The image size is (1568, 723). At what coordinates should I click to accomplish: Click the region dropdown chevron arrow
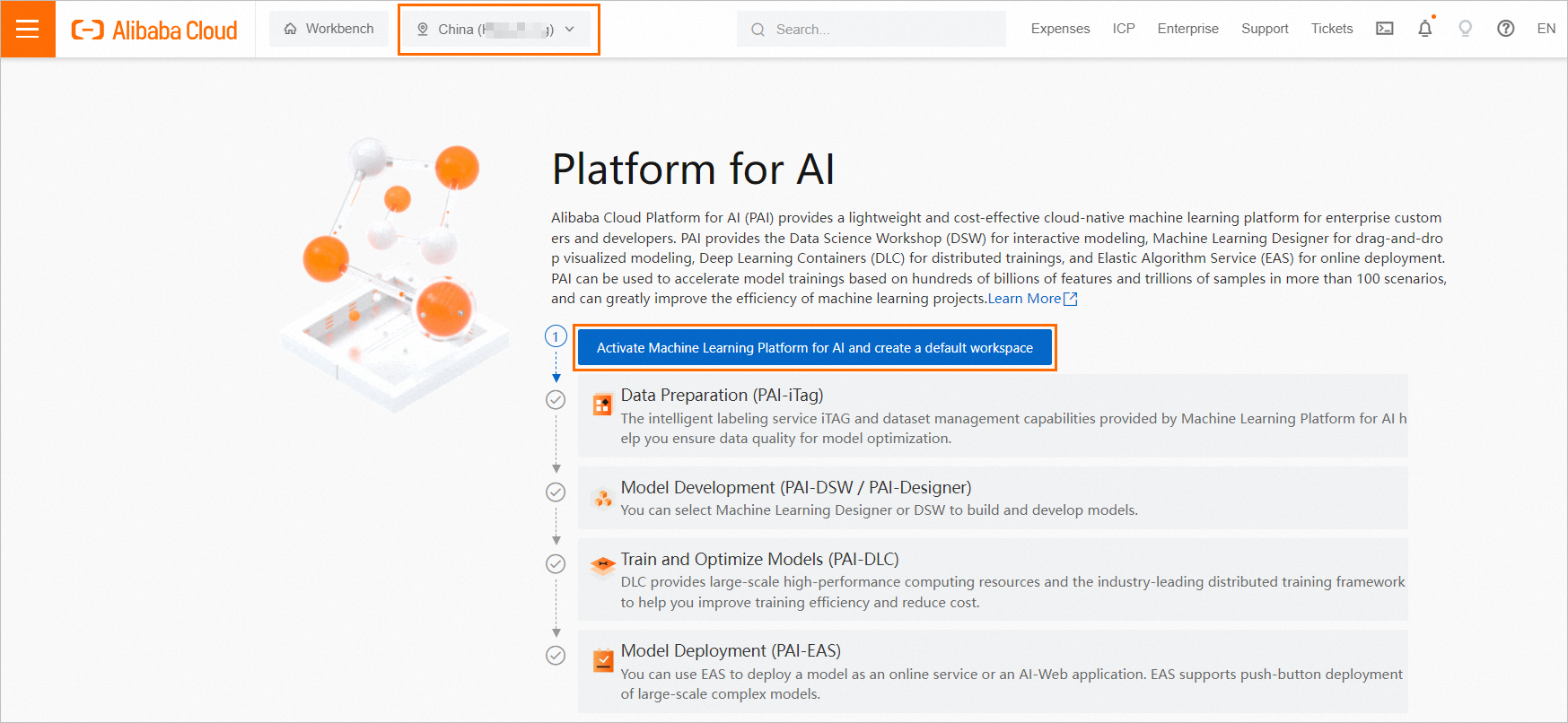(569, 30)
